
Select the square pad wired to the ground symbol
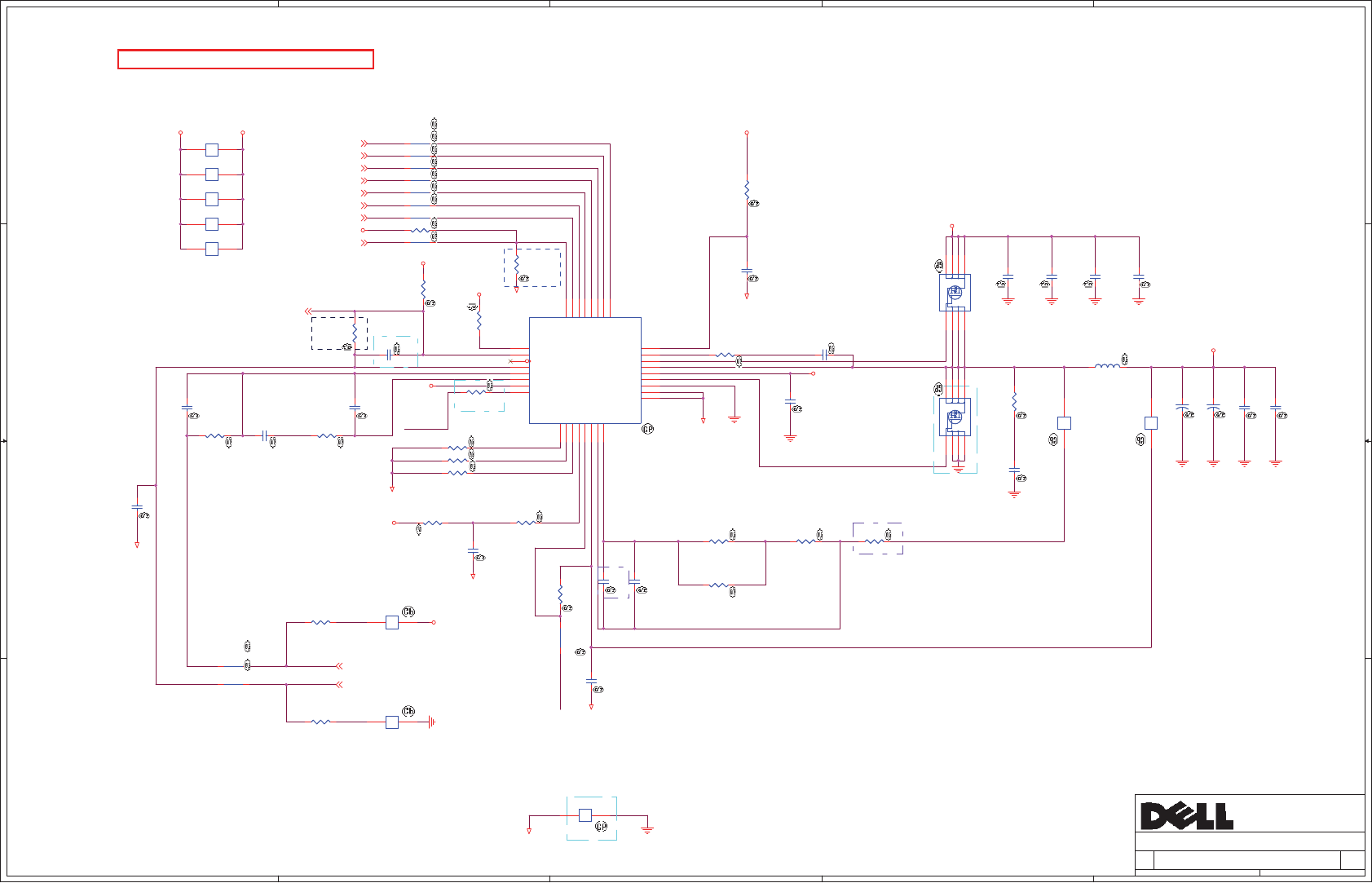coord(392,722)
